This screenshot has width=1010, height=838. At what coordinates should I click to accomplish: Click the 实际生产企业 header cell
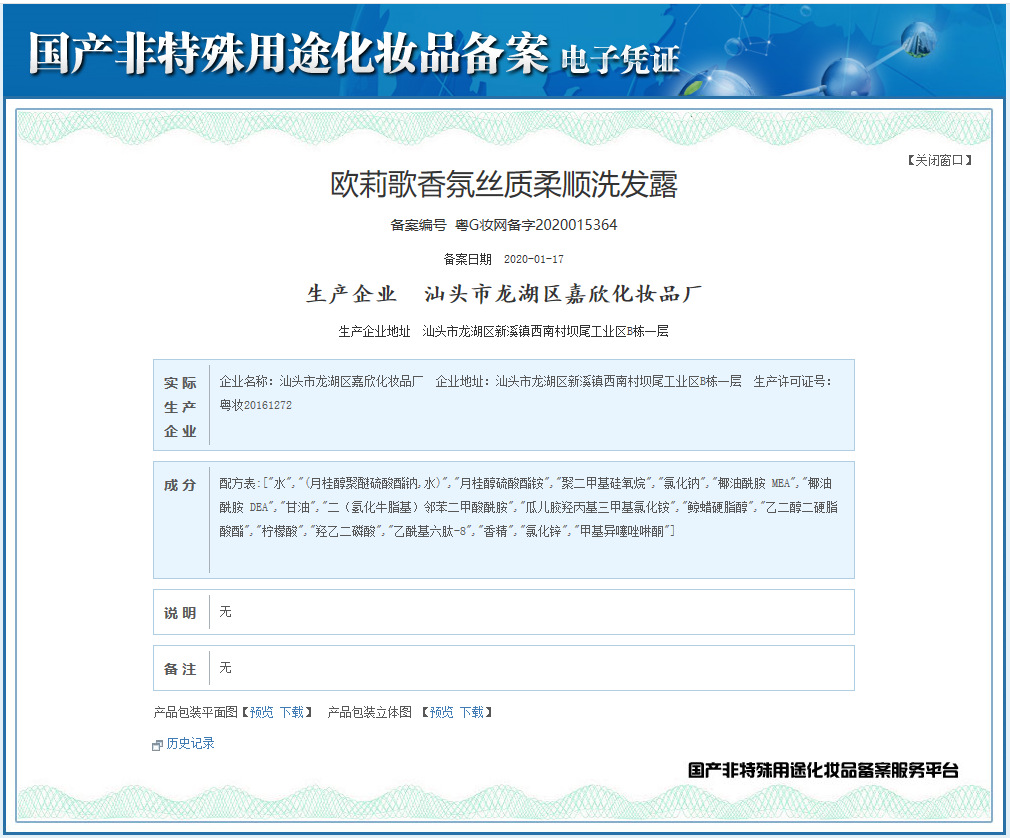[x=180, y=405]
